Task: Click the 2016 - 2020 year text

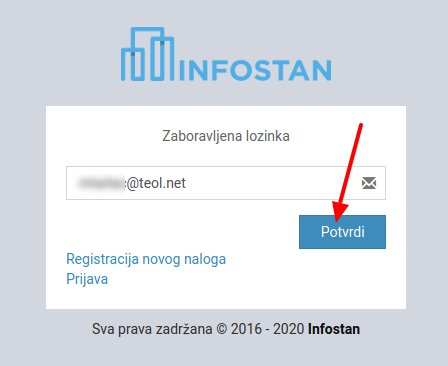Action: [x=268, y=329]
